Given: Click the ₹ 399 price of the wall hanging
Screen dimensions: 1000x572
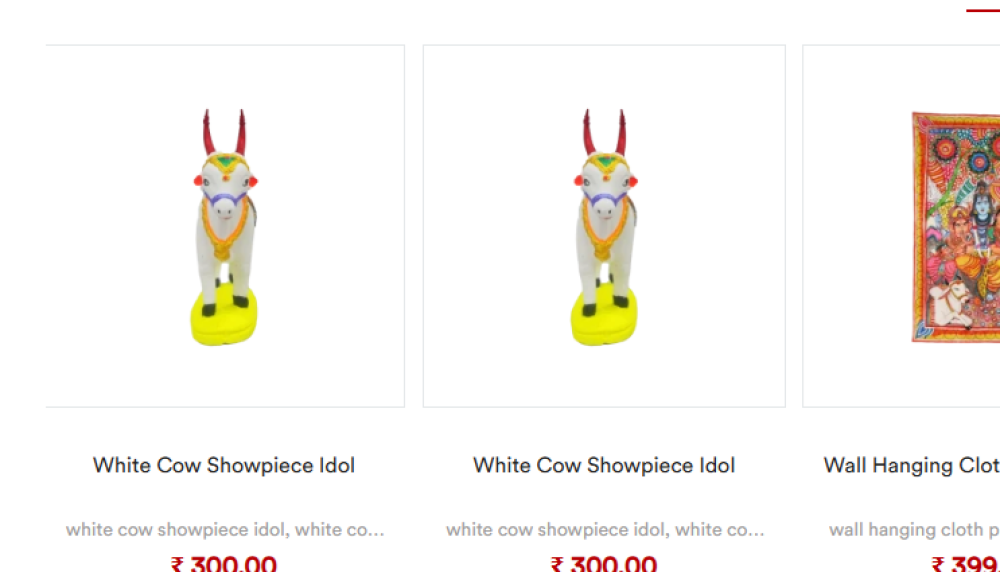Looking at the screenshot, I should pos(965,563).
